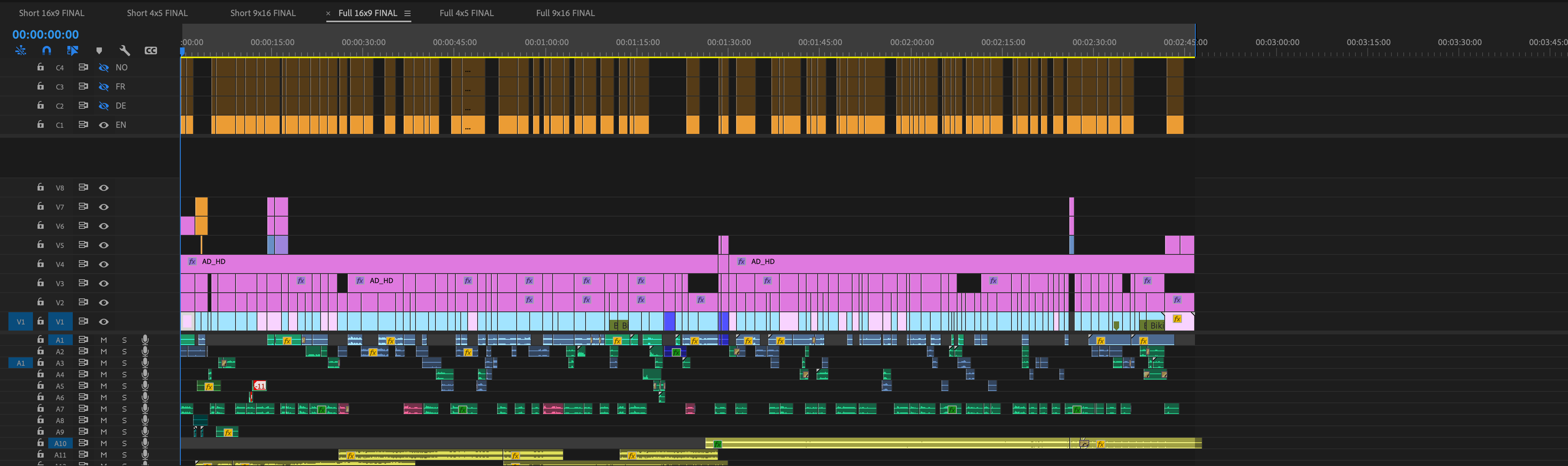The image size is (1568, 466).
Task: Click the Captions track options CC icon
Action: pyautogui.click(x=151, y=51)
